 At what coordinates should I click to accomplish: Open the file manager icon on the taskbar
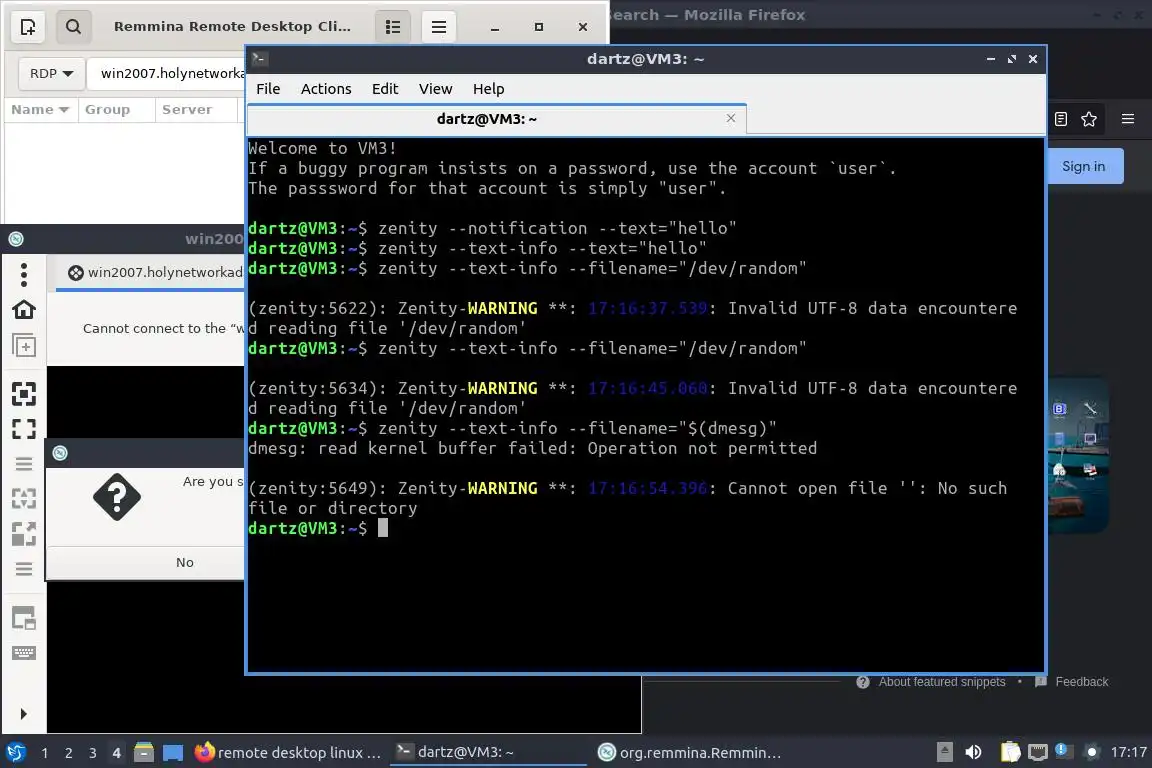click(144, 753)
